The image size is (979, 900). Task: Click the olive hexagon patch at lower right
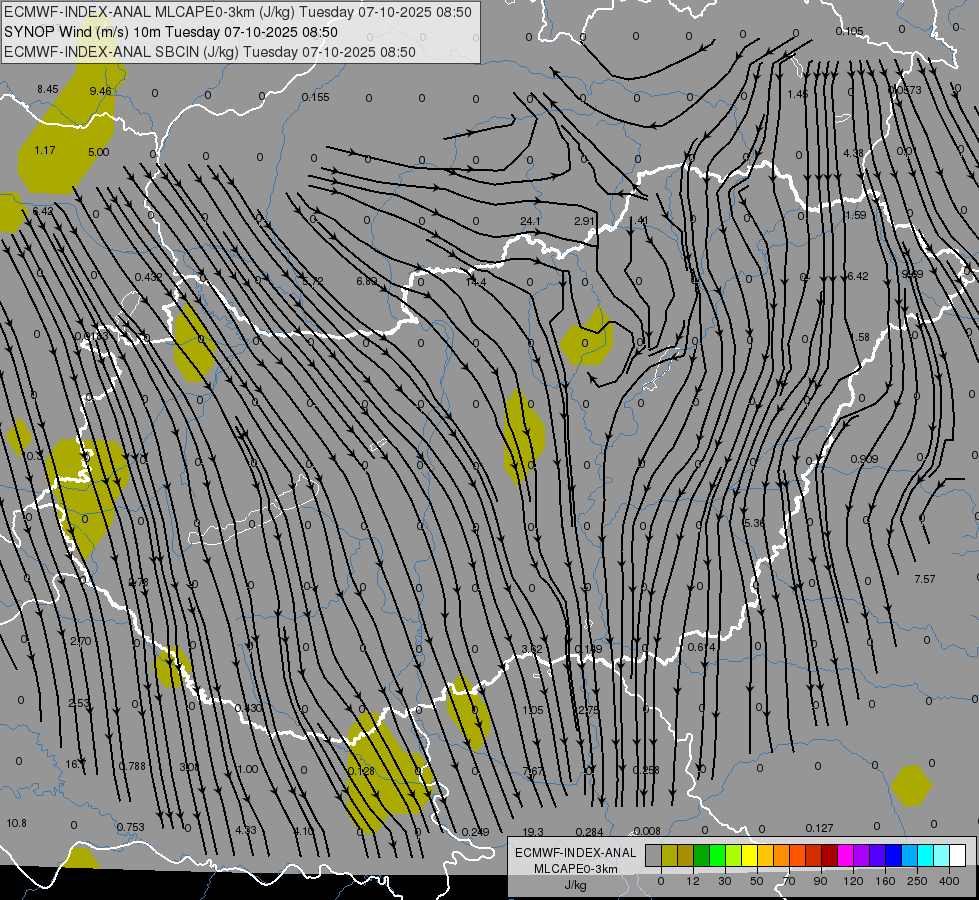pyautogui.click(x=911, y=785)
